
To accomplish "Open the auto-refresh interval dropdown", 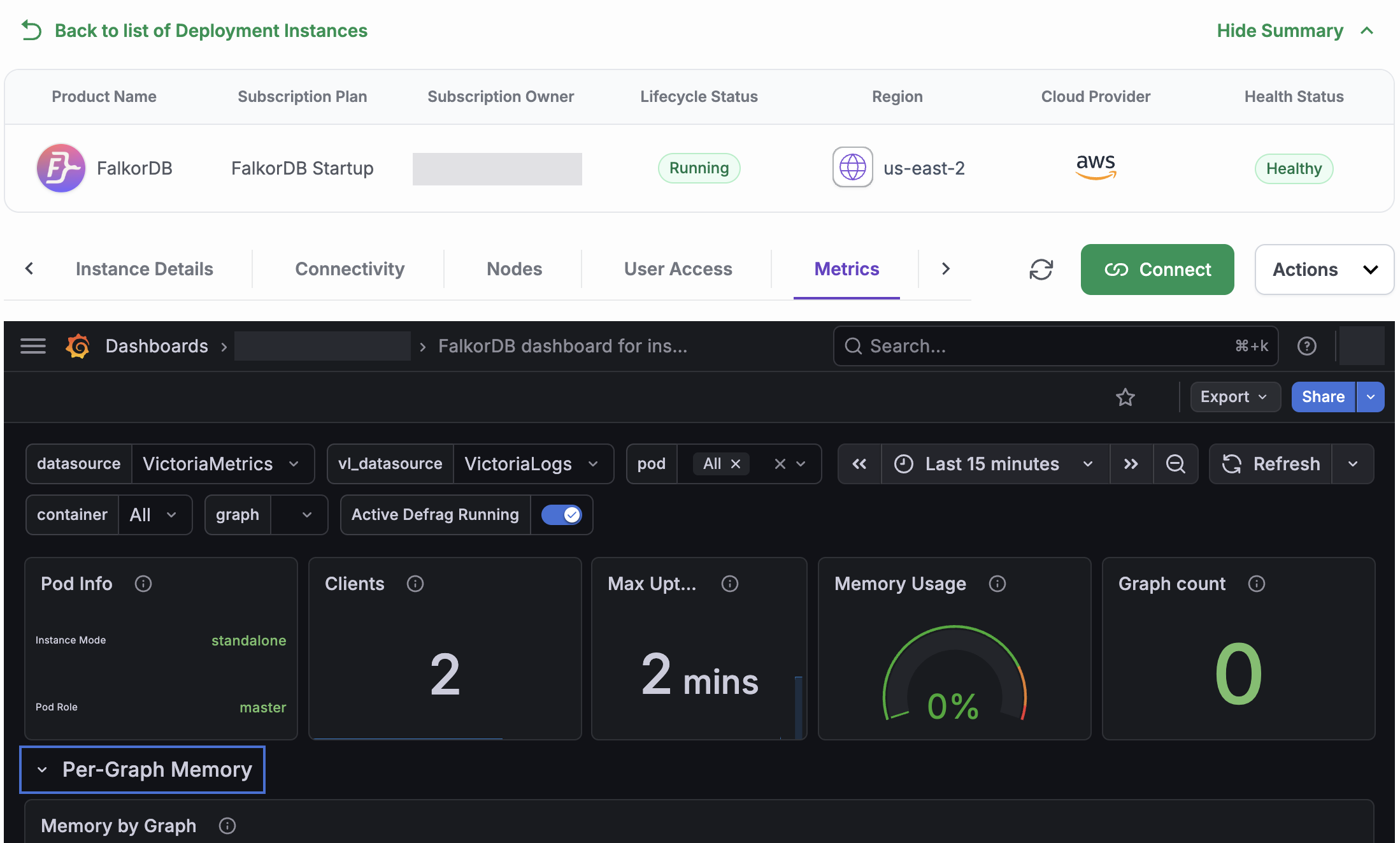I will [1353, 464].
